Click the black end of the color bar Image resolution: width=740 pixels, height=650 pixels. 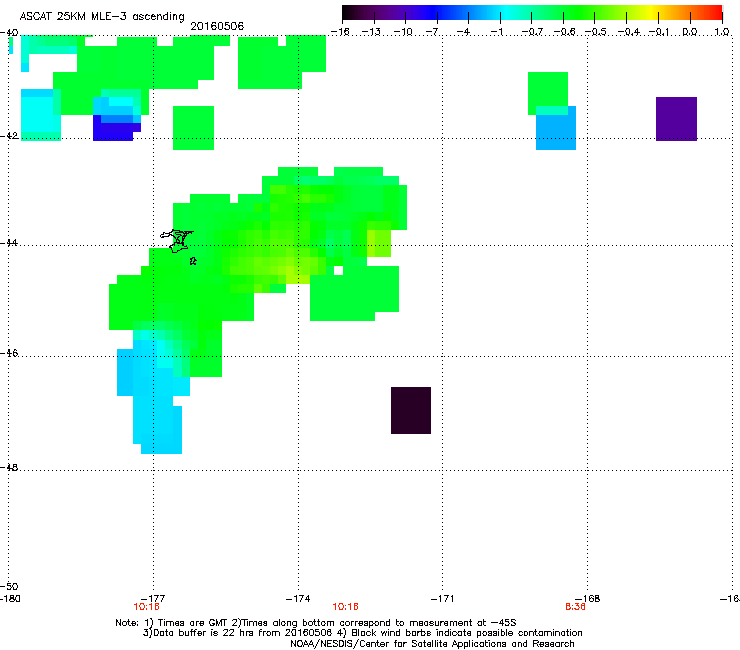pos(349,13)
